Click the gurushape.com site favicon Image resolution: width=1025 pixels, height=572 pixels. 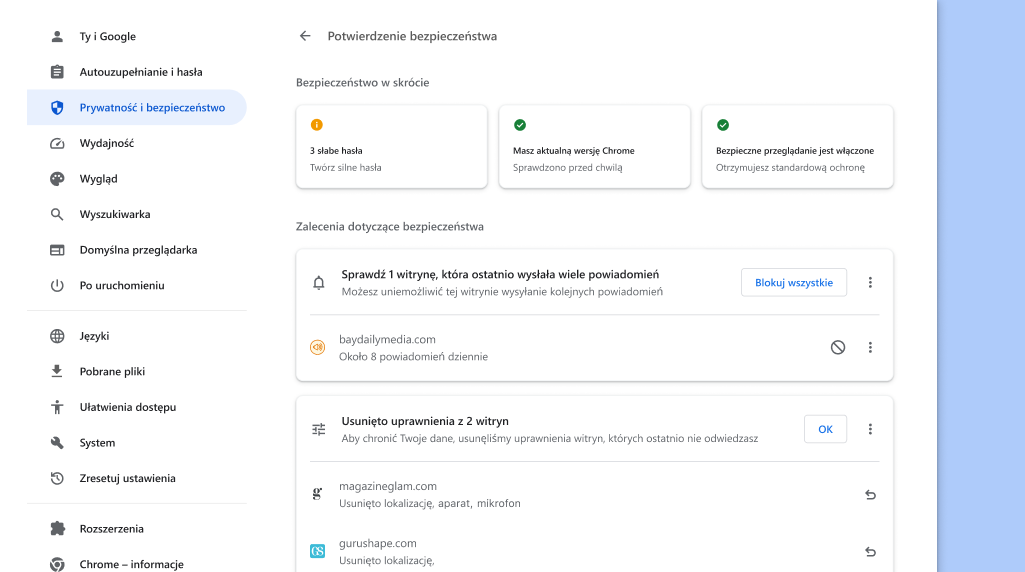tap(318, 551)
